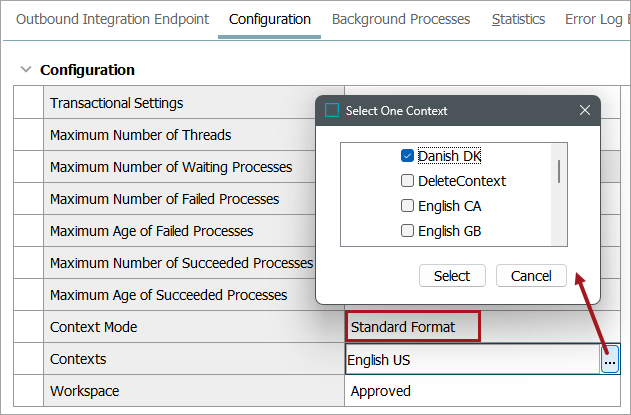
Task: Click the context list vertical scrollbar
Action: 558,170
